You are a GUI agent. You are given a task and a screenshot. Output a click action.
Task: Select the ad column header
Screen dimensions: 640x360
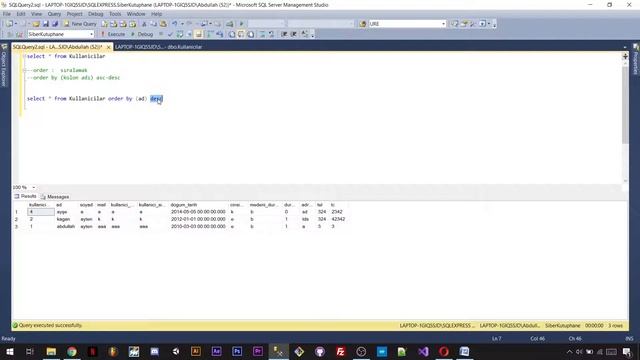(60, 205)
